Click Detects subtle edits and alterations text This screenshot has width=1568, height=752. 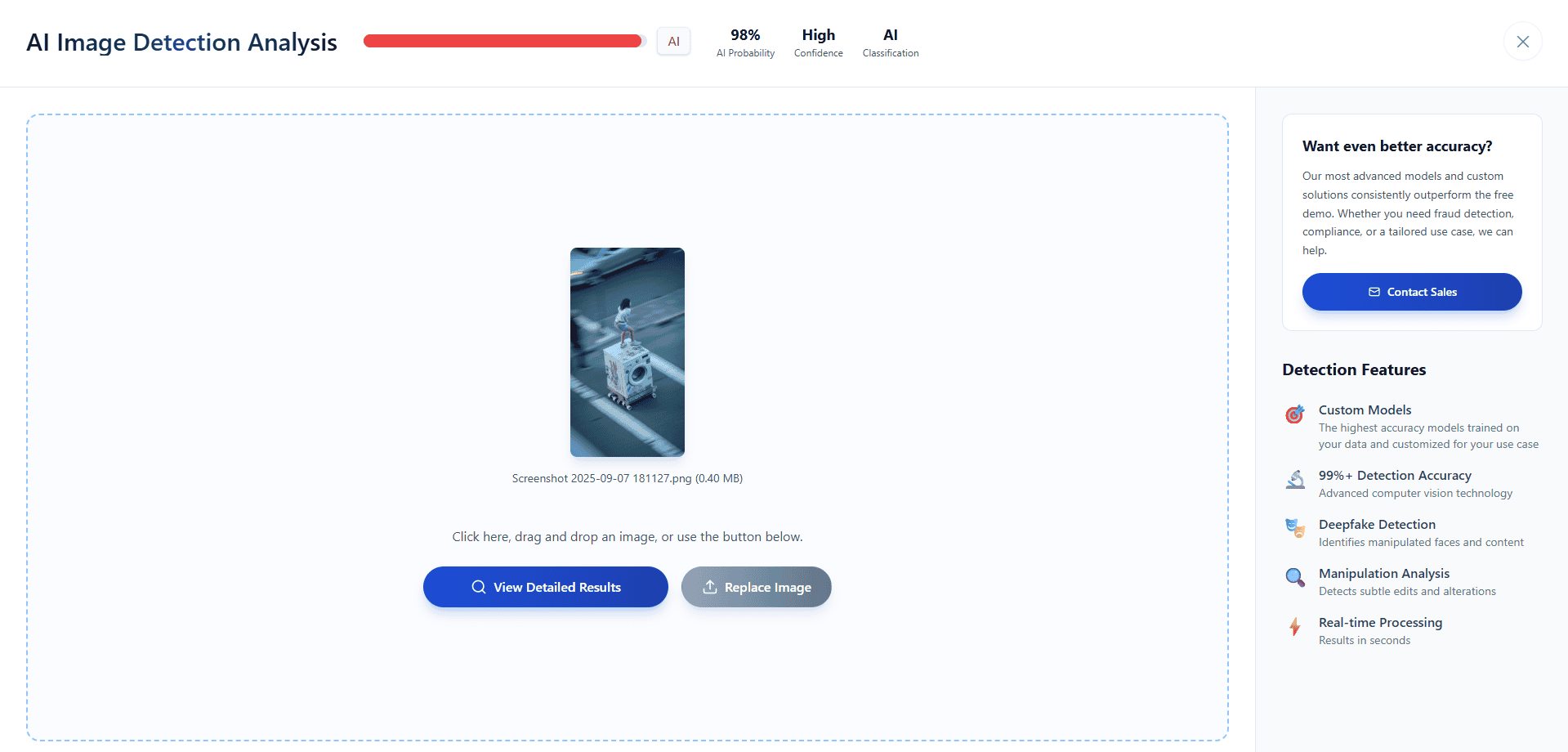[1407, 592]
